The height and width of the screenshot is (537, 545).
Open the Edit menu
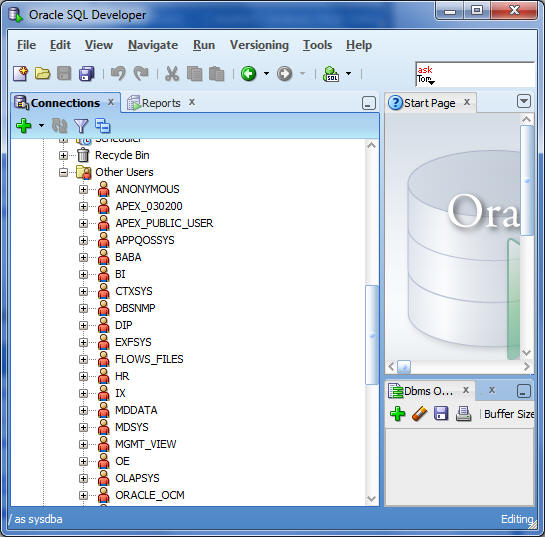coord(60,45)
